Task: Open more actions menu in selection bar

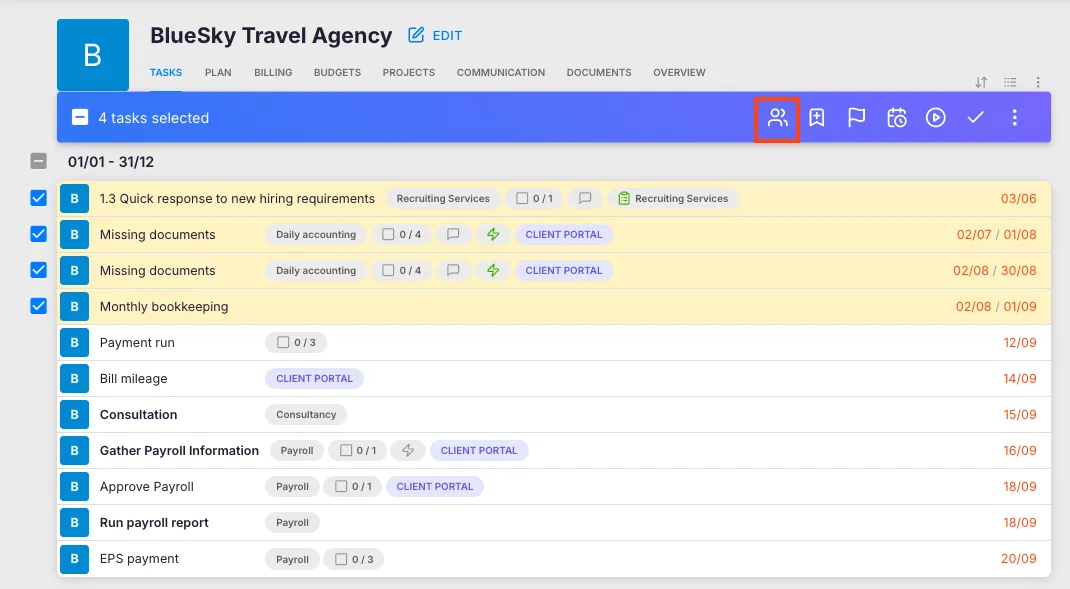Action: click(1014, 118)
